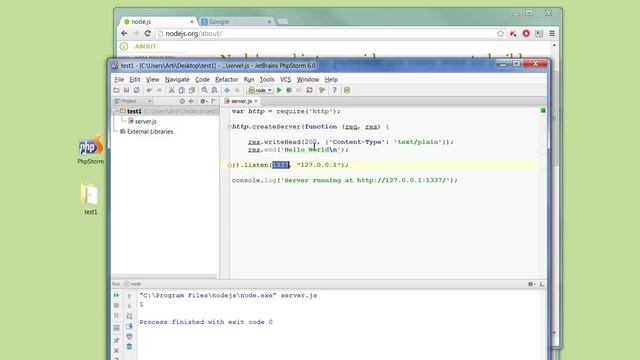Click the green Run button
Screen dimensions: 640x360
[279, 90]
